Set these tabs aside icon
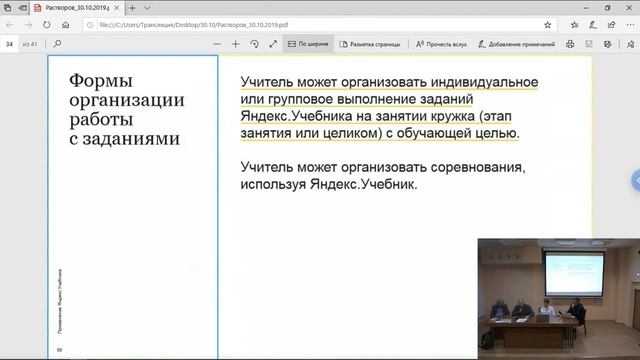Viewport: 640px width, 360px height. click(23, 8)
